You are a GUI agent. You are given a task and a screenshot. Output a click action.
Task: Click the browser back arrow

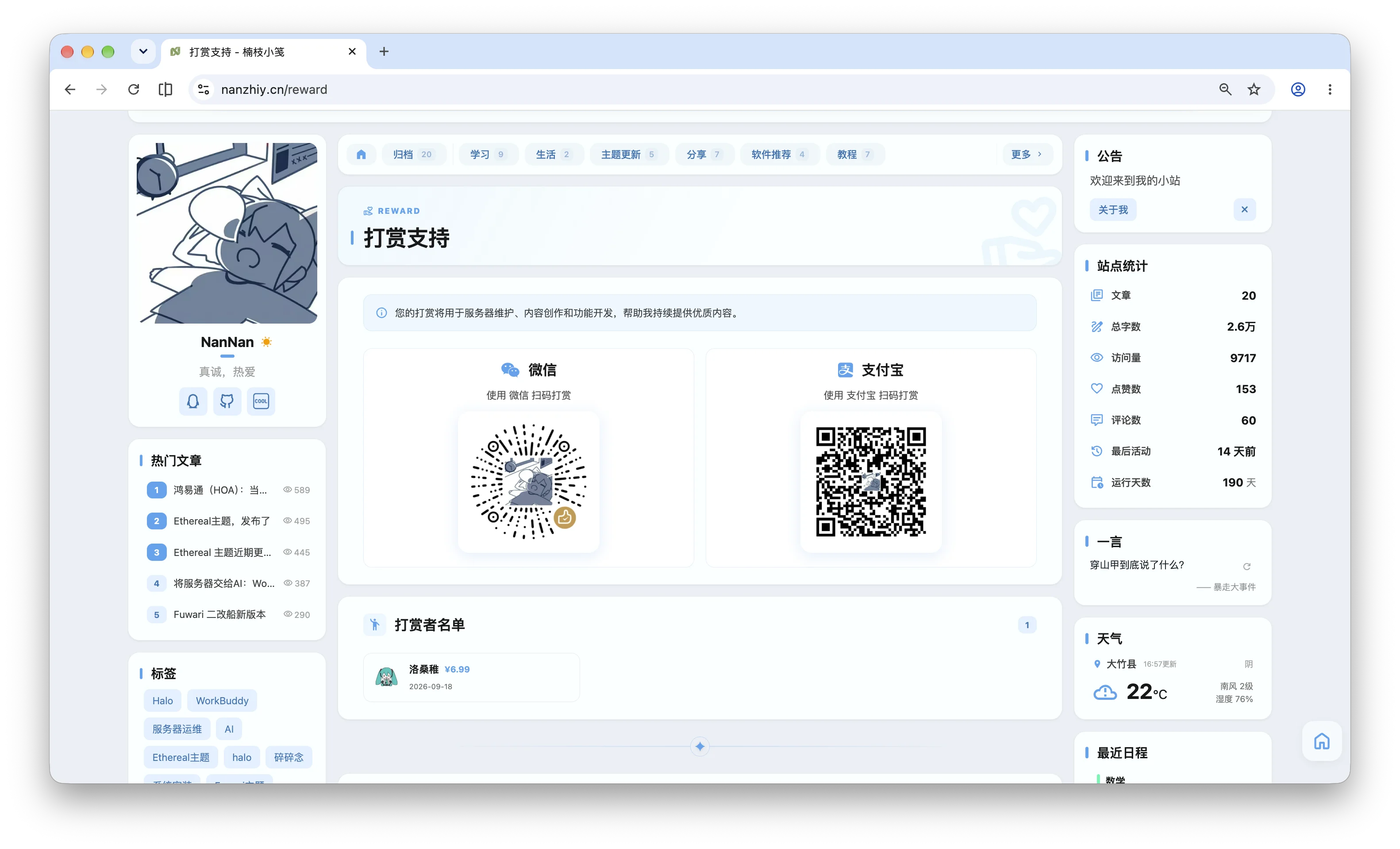pos(70,89)
